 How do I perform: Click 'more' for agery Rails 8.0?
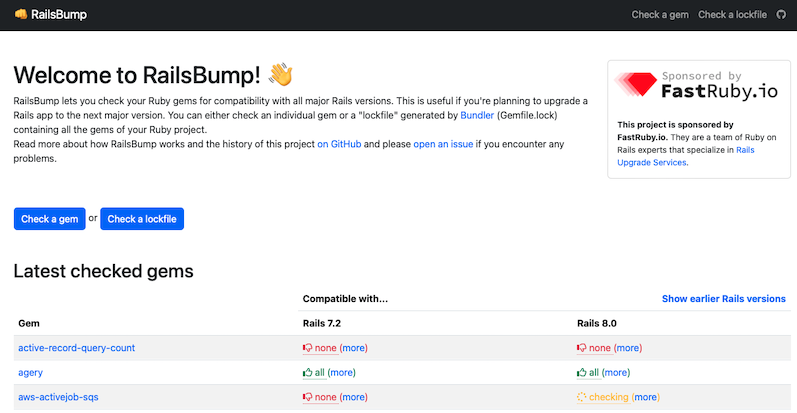(616, 372)
